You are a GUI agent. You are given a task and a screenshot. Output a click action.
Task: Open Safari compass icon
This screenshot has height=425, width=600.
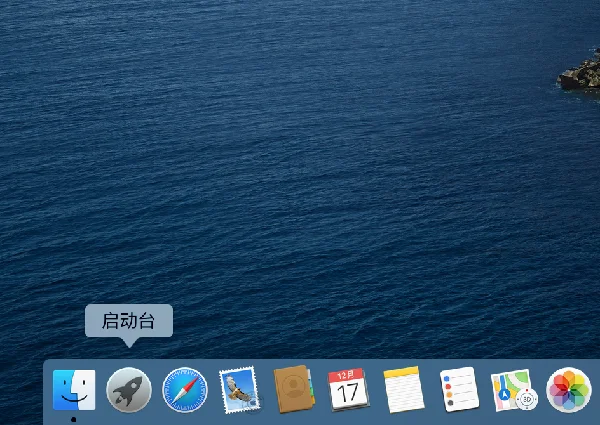click(185, 390)
